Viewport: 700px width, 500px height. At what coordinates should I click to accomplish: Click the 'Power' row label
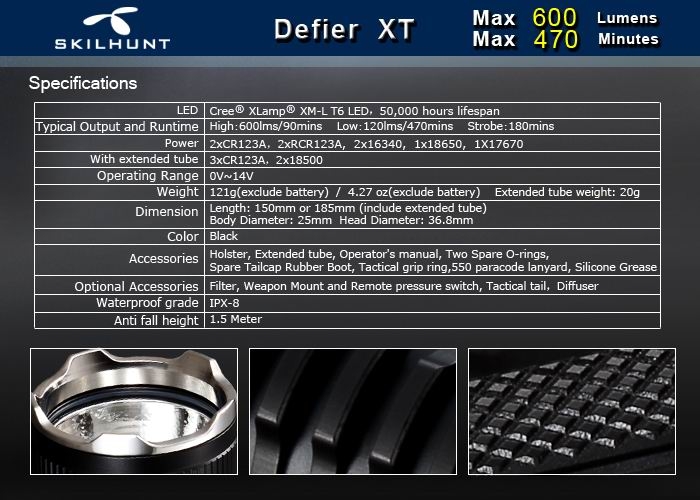click(x=181, y=143)
